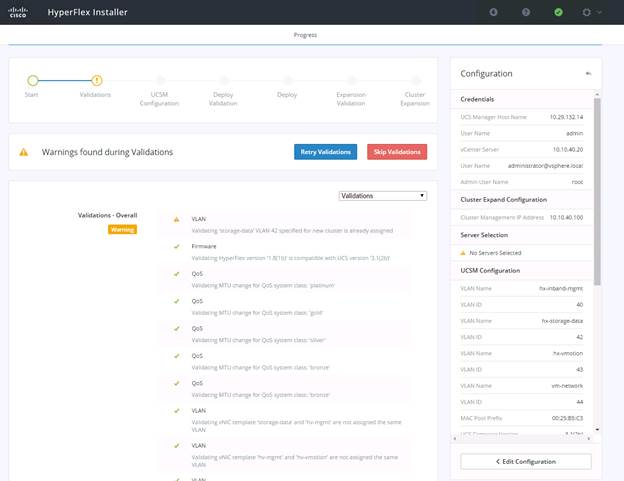Click No Servers Selected warning icon

coord(463,253)
